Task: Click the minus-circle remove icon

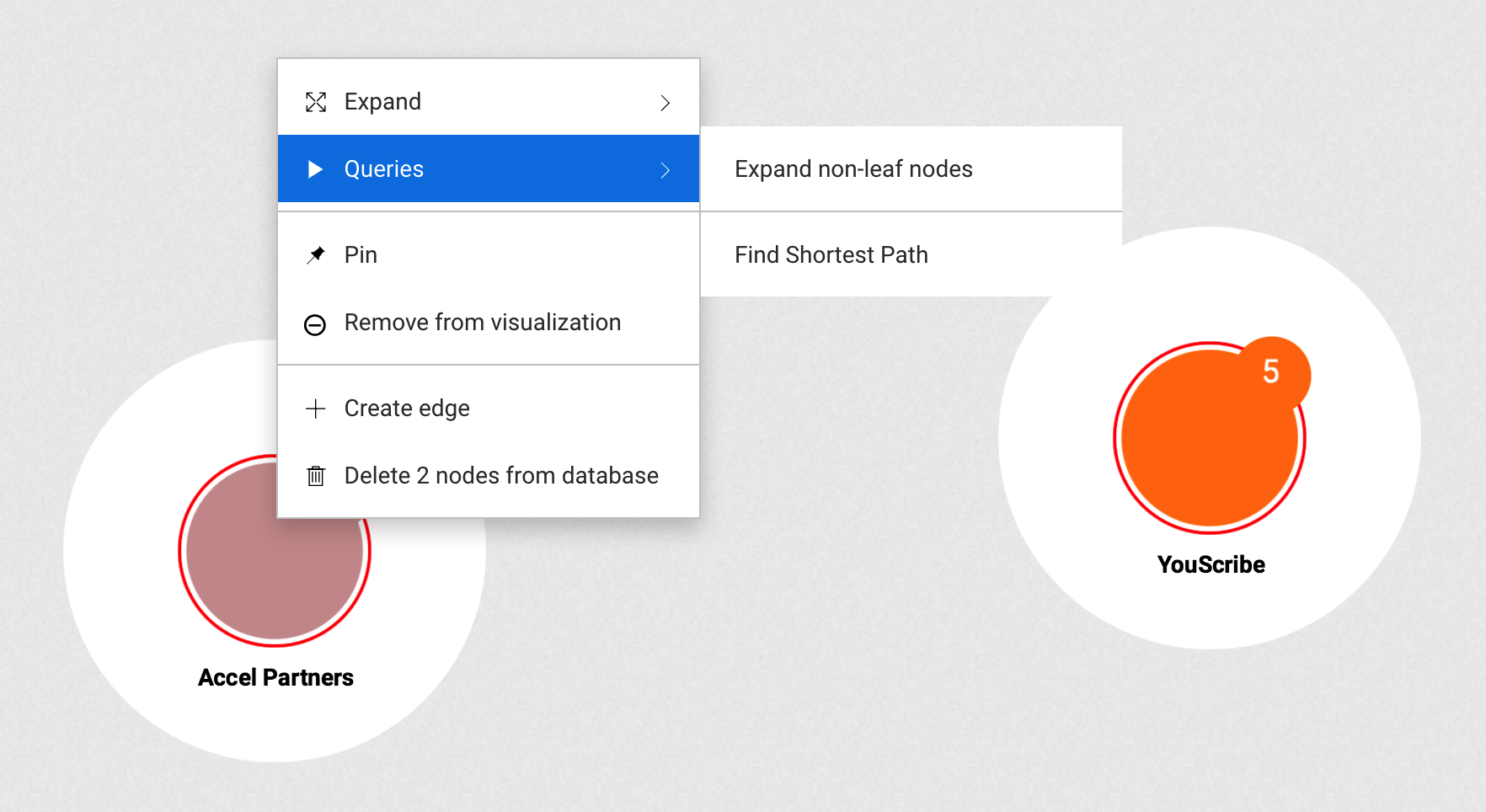Action: coord(315,324)
